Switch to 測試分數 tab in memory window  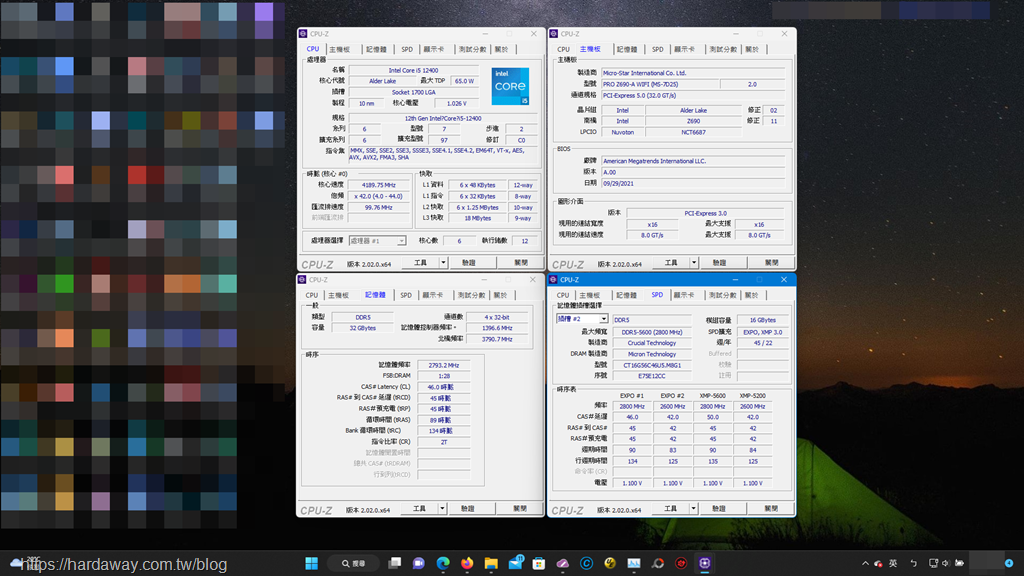472,295
